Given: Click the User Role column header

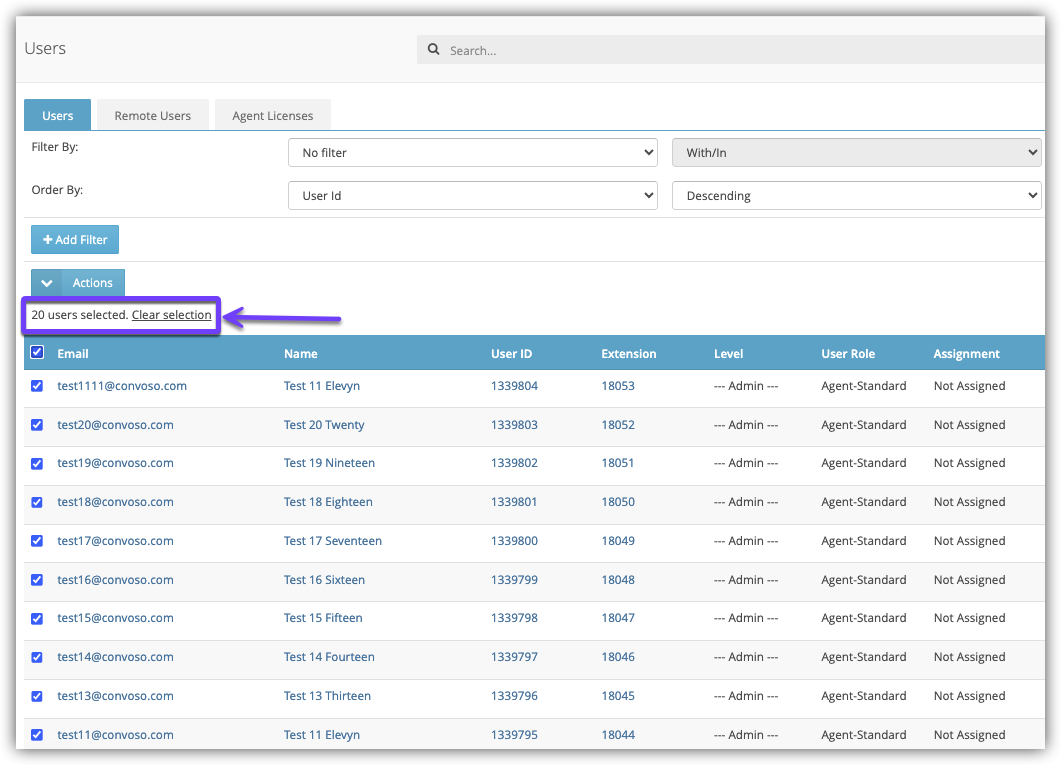Looking at the screenshot, I should tap(848, 354).
